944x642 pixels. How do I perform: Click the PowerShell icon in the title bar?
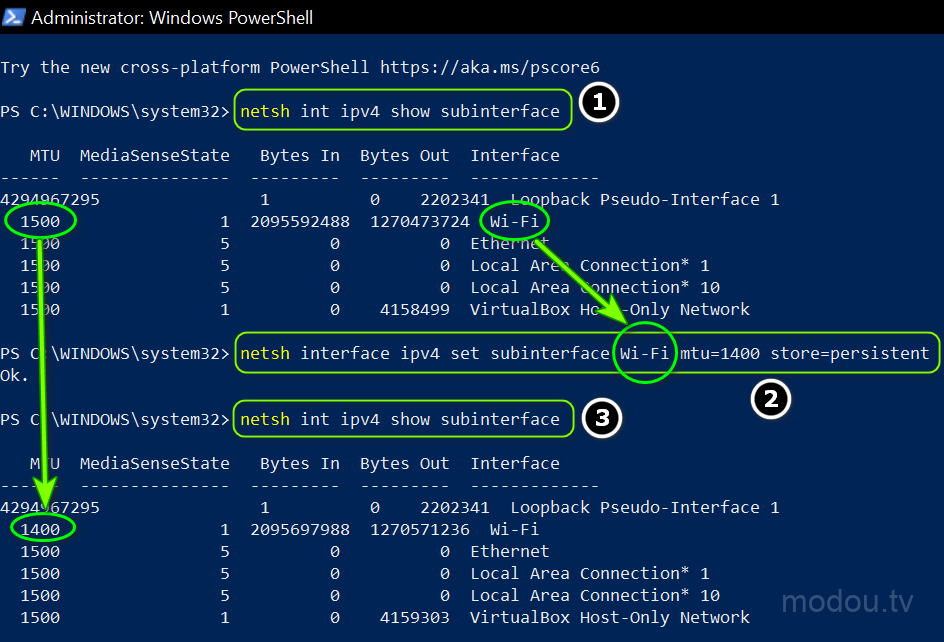pyautogui.click(x=14, y=16)
